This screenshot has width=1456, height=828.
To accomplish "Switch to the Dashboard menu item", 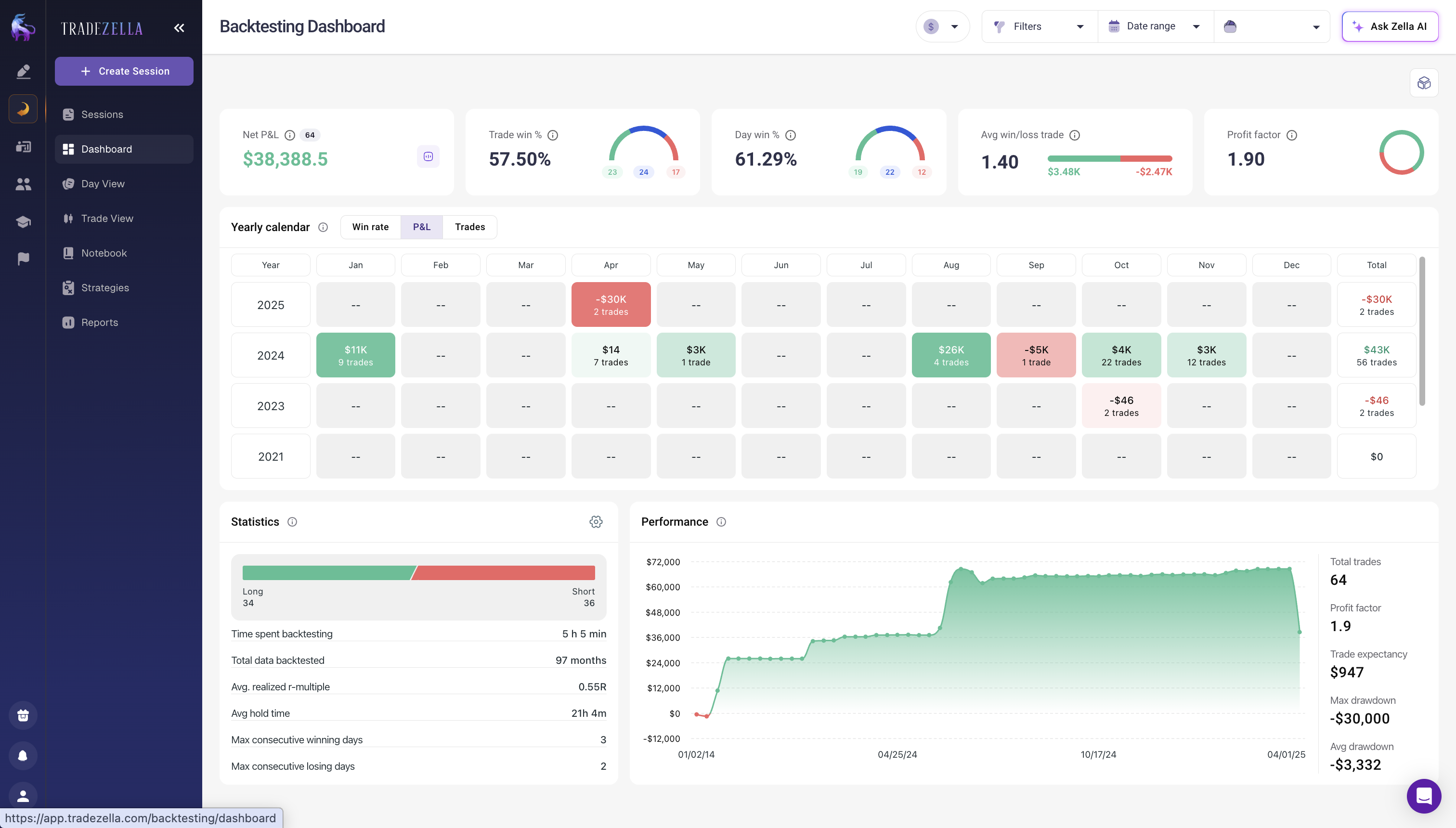I will click(x=107, y=149).
